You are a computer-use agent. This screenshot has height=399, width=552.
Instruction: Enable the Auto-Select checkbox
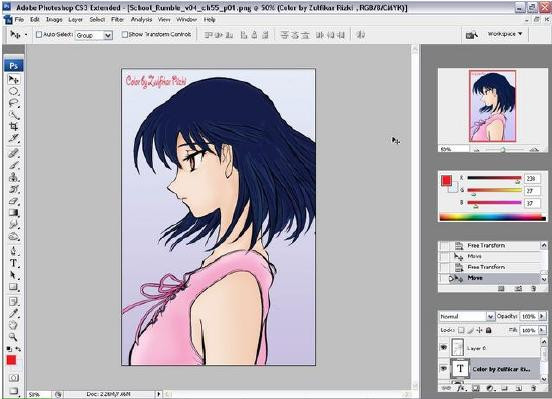[39, 35]
